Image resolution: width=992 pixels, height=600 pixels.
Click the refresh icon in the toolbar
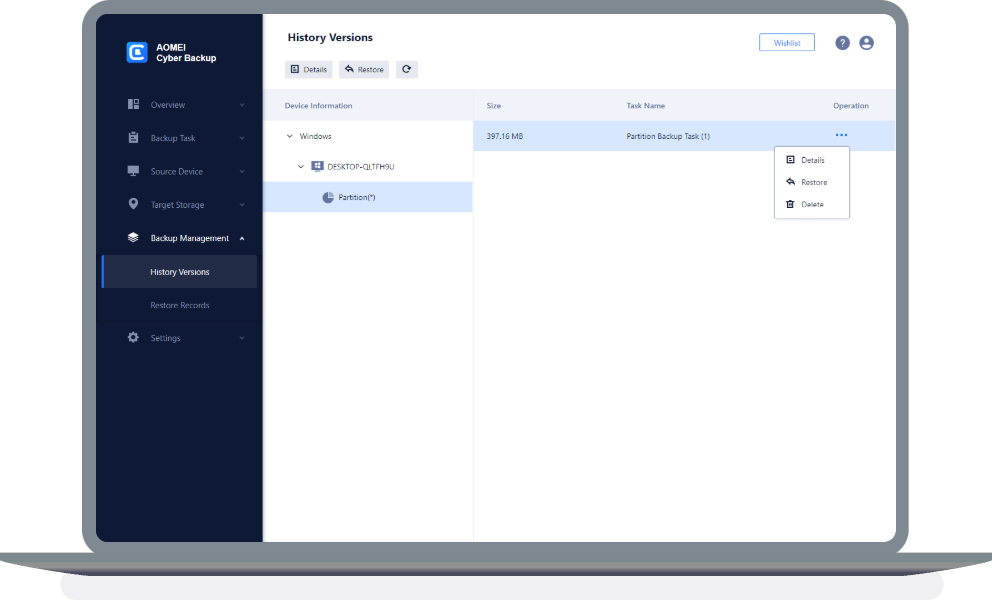pyautogui.click(x=406, y=69)
